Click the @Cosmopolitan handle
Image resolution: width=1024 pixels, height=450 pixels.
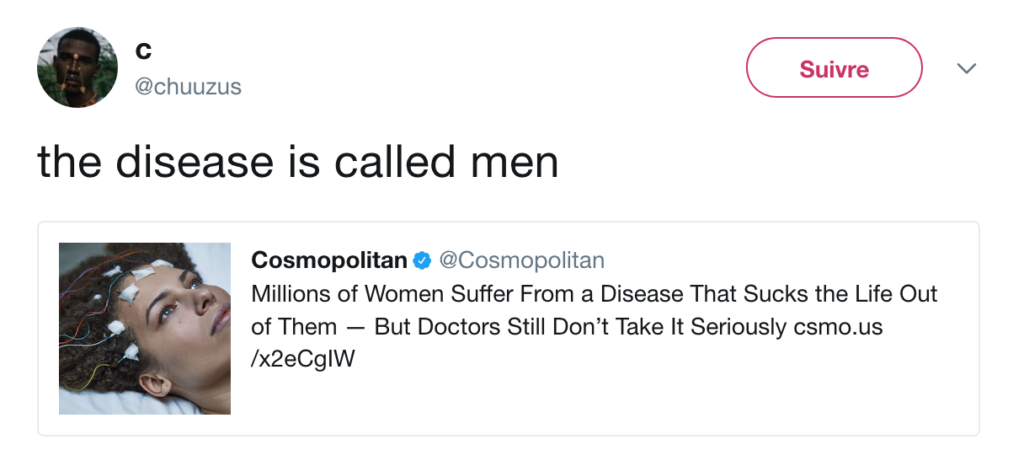pos(522,261)
